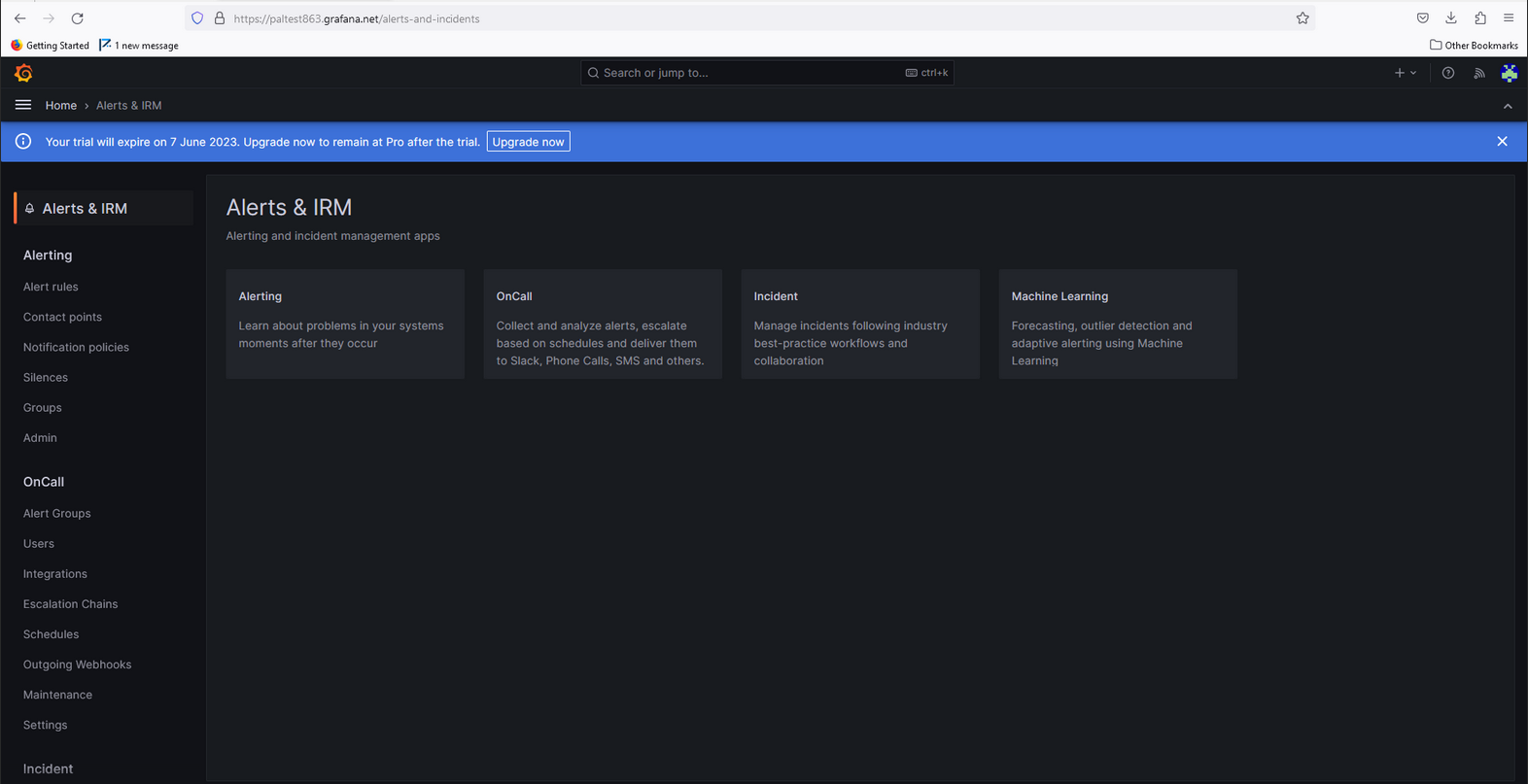Open the Alerting app card
The width and height of the screenshot is (1528, 784).
[x=345, y=324]
